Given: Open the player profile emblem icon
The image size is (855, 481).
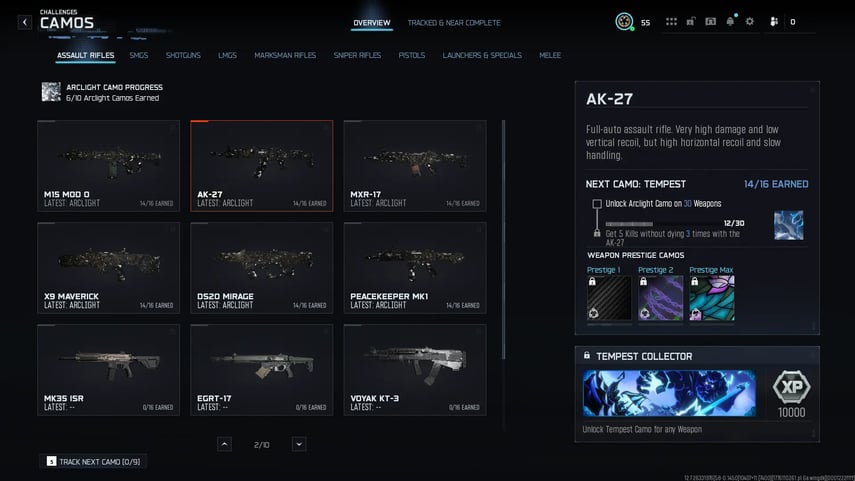Looking at the screenshot, I should point(624,22).
